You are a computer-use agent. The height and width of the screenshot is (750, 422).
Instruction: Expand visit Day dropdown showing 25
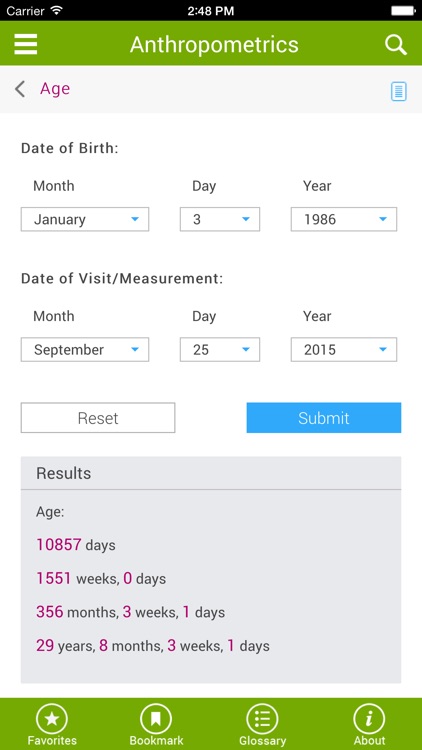pos(220,350)
